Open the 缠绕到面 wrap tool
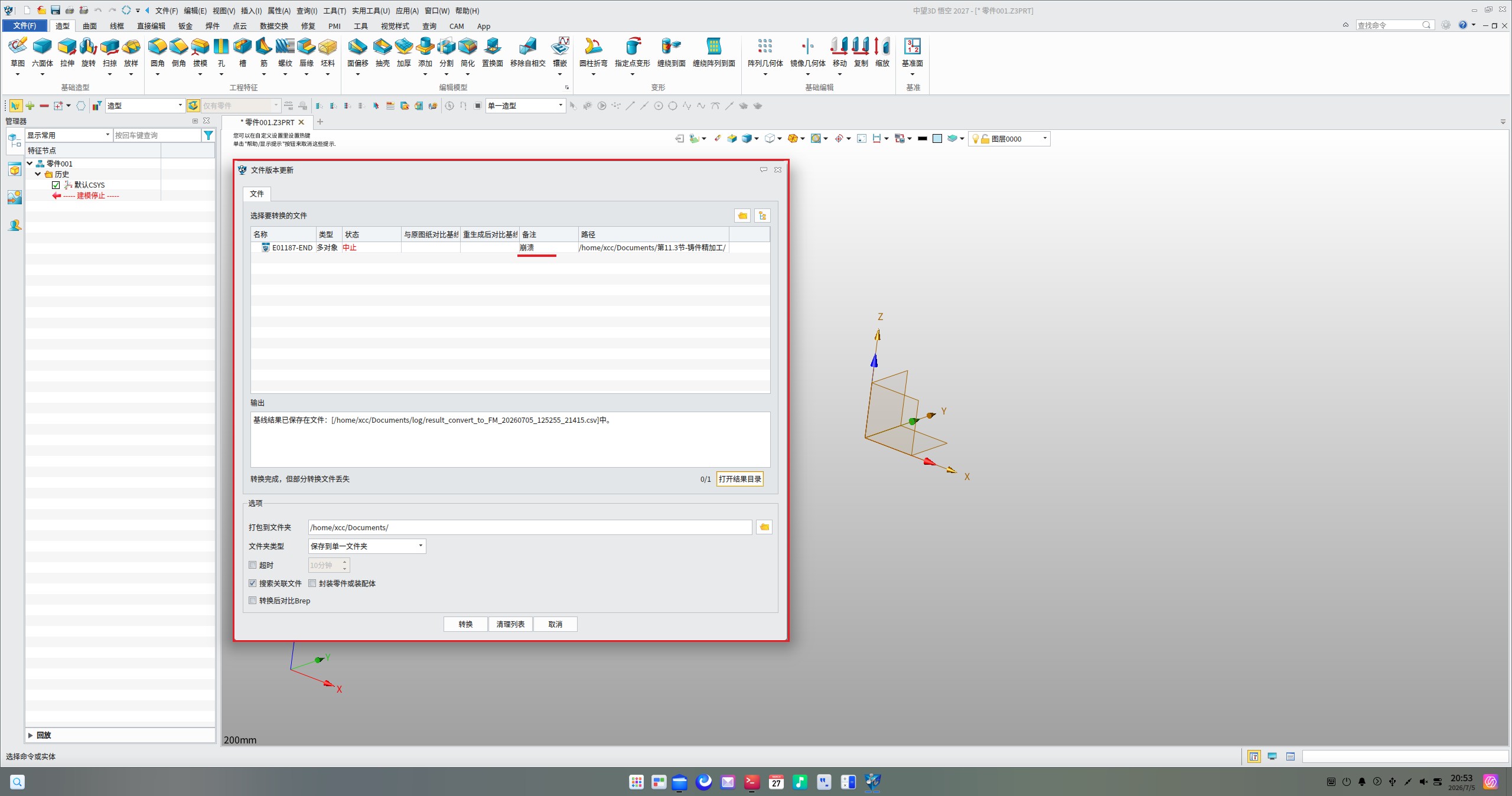 point(671,52)
